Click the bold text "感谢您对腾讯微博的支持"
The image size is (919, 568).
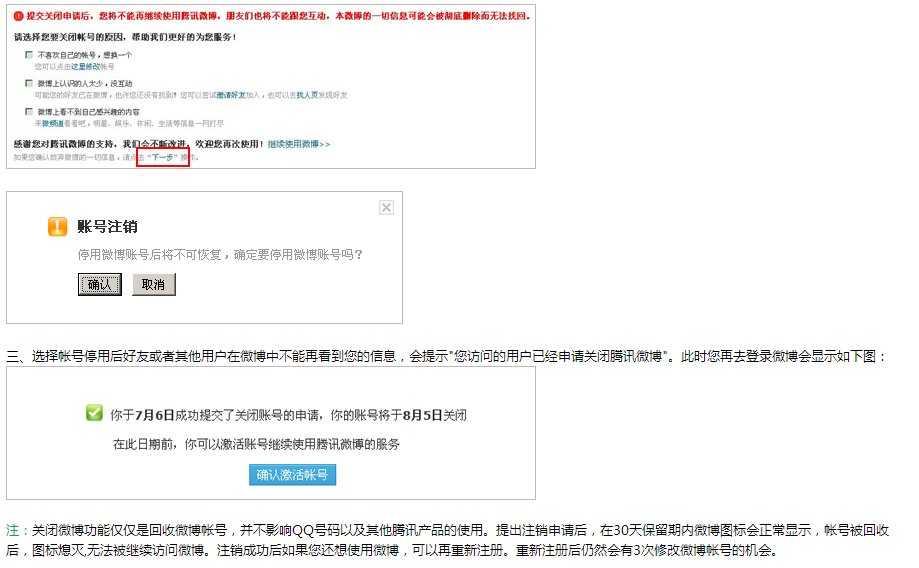pos(64,144)
